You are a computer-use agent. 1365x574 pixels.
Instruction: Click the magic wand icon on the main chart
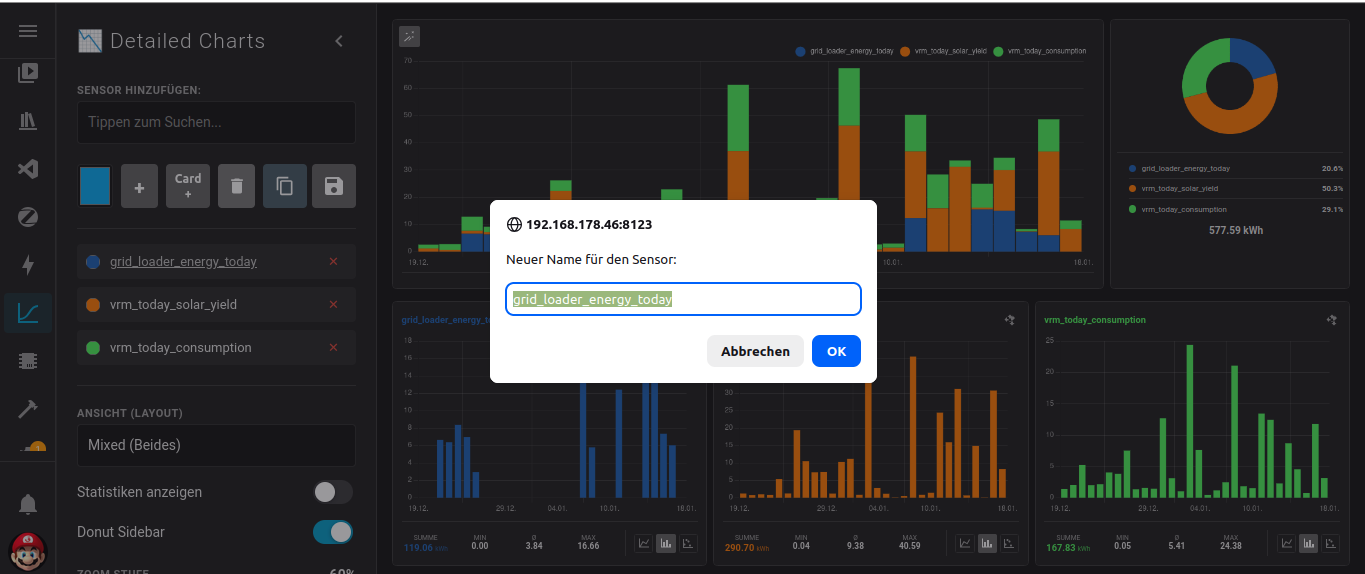point(409,36)
